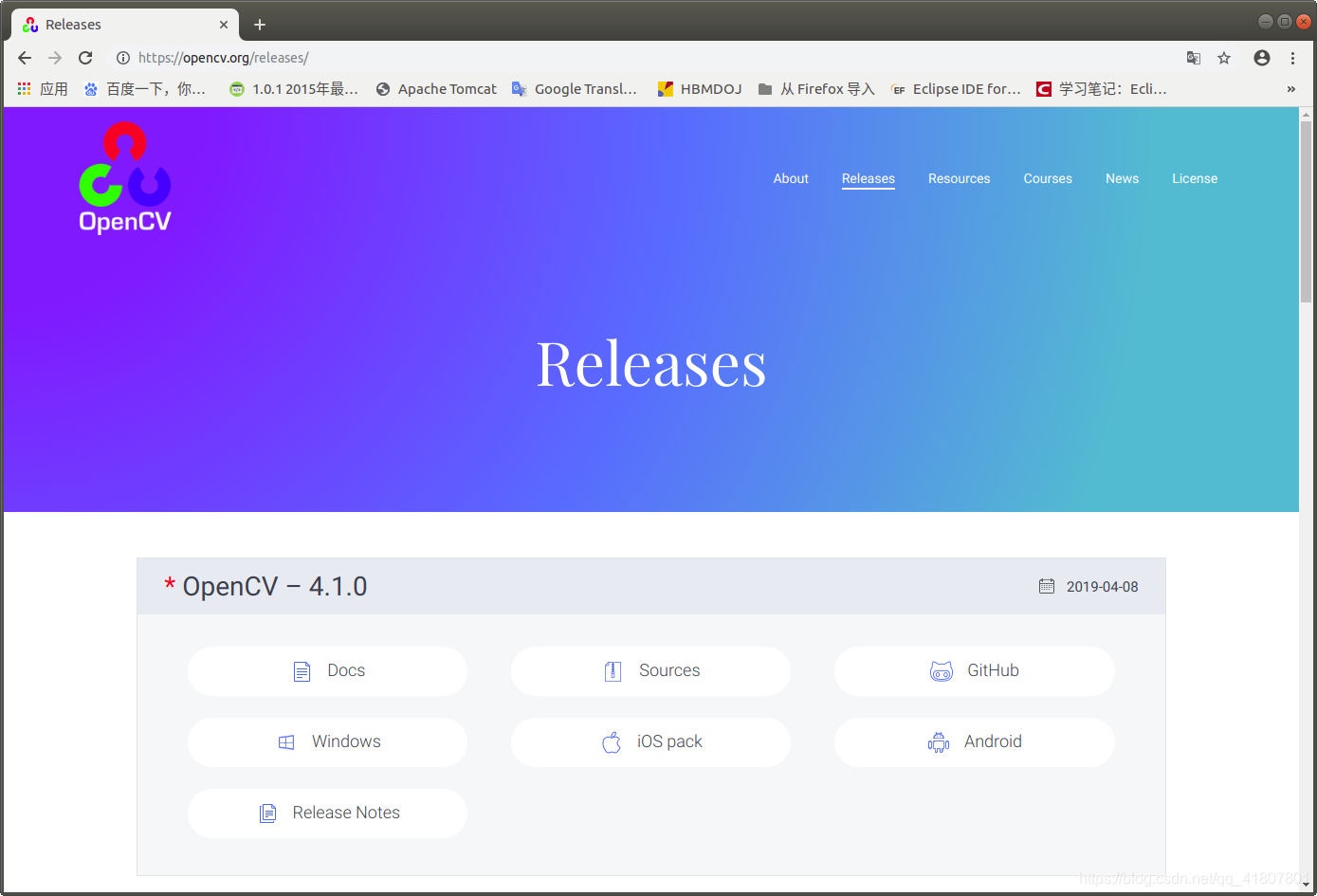The image size is (1317, 896).
Task: Click the site information icon in address bar
Action: (123, 58)
